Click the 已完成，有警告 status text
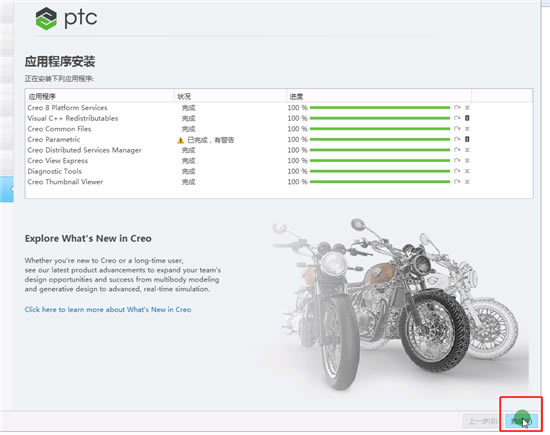The width and height of the screenshot is (550, 435). pos(210,140)
